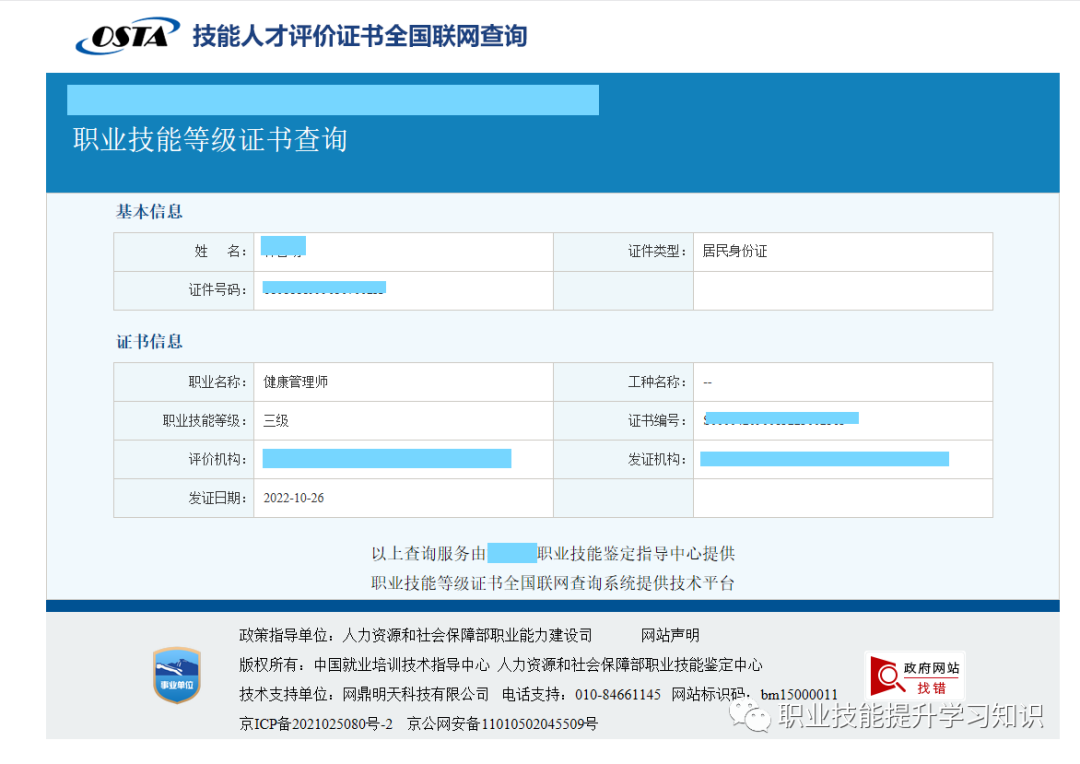Viewport: 1080px width, 764px height.
Task: Click the 居民身份证 value cell
Action: click(735, 252)
